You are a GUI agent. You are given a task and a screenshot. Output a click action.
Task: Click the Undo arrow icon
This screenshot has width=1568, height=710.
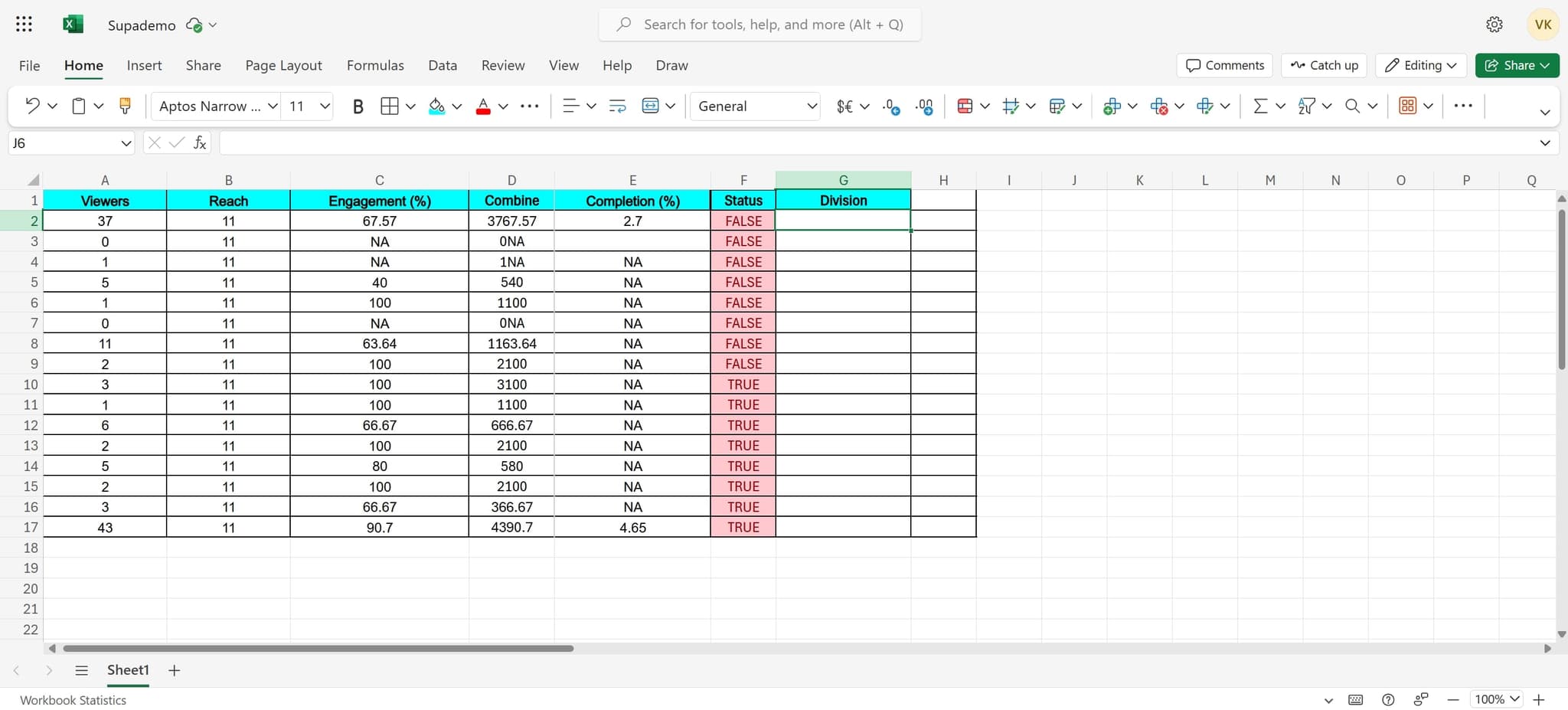tap(32, 106)
